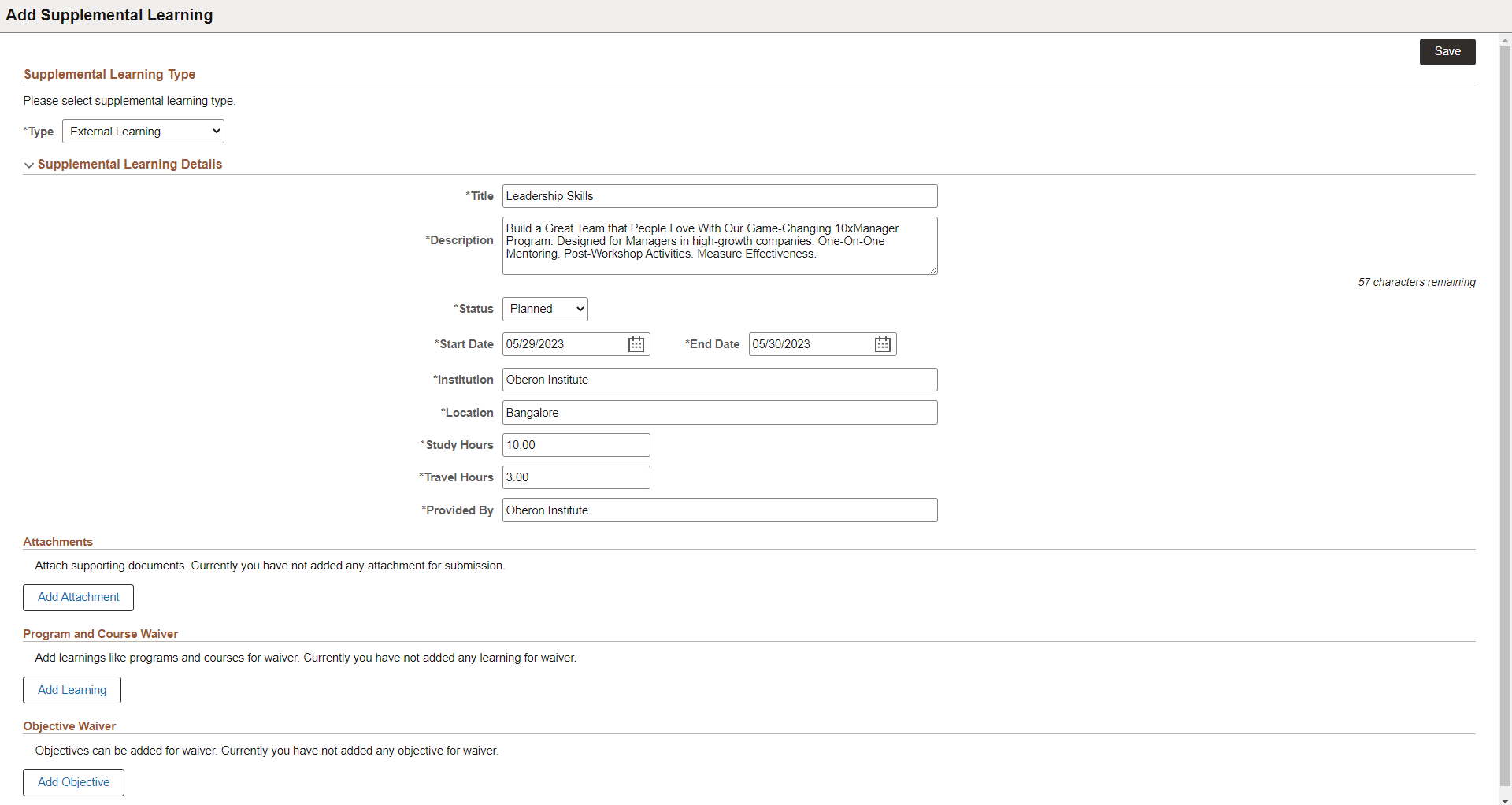Click the vertical scrollbar thumb
Image resolution: width=1512 pixels, height=805 pixels.
click(1505, 415)
